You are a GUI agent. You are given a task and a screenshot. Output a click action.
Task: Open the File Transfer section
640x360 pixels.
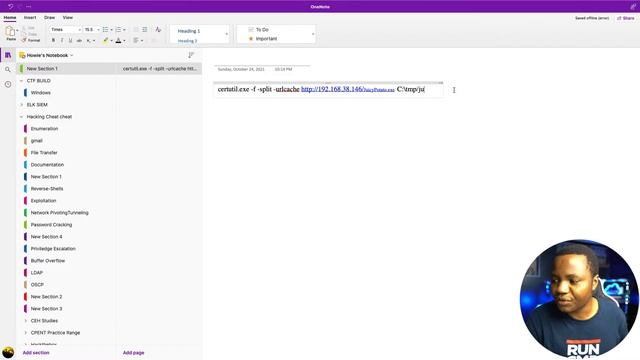point(44,153)
